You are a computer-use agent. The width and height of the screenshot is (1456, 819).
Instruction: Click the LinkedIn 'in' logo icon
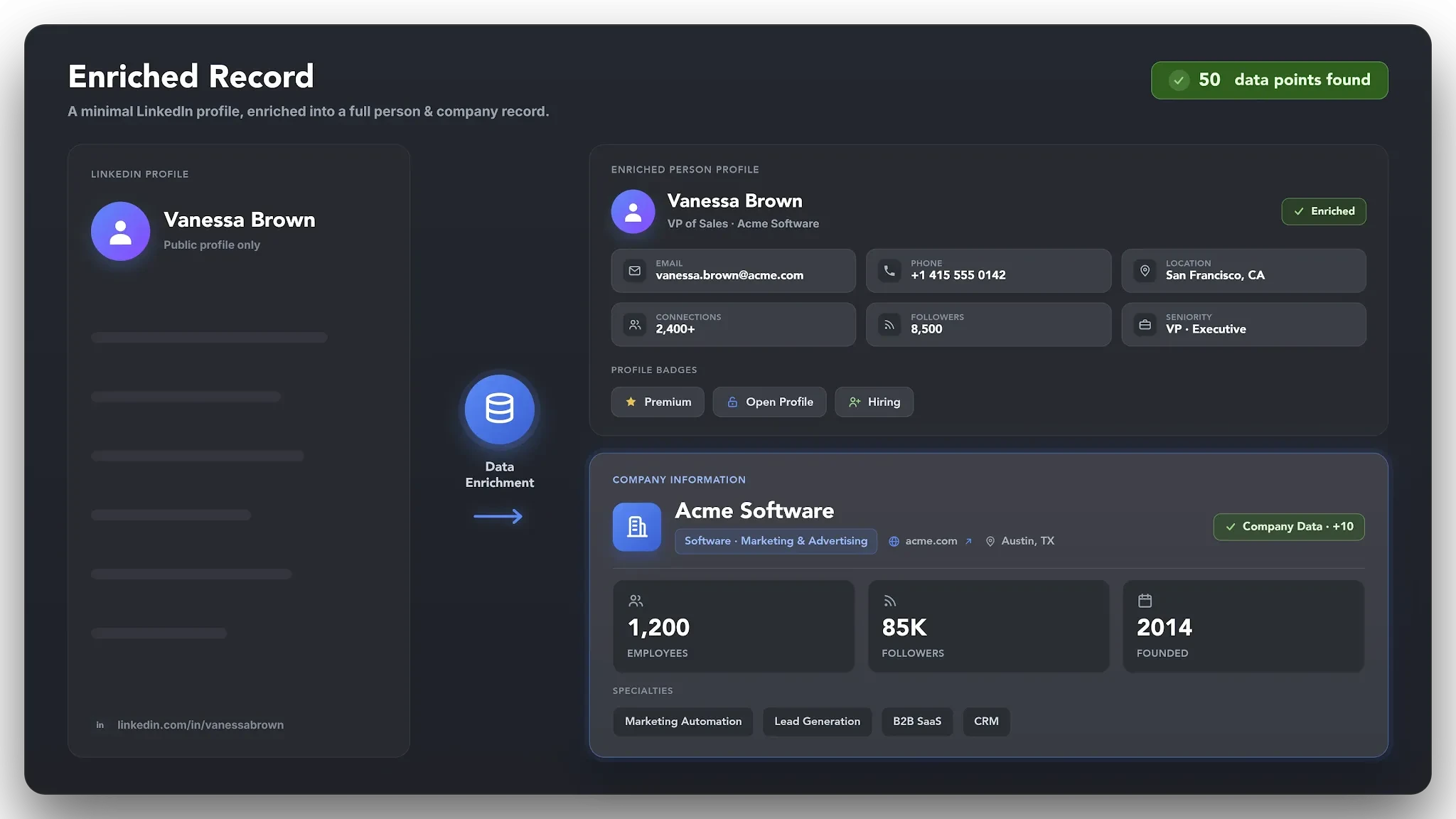(100, 725)
